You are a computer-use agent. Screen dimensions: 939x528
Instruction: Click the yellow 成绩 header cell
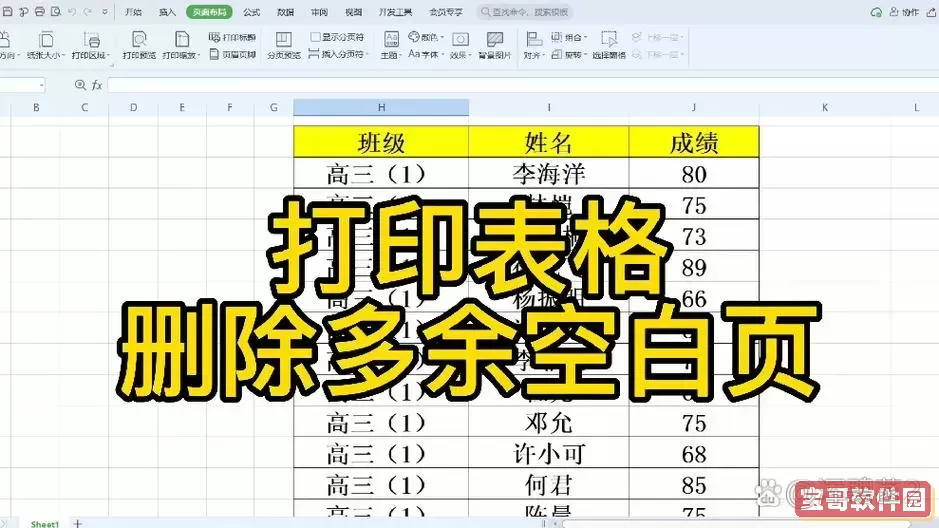(693, 142)
